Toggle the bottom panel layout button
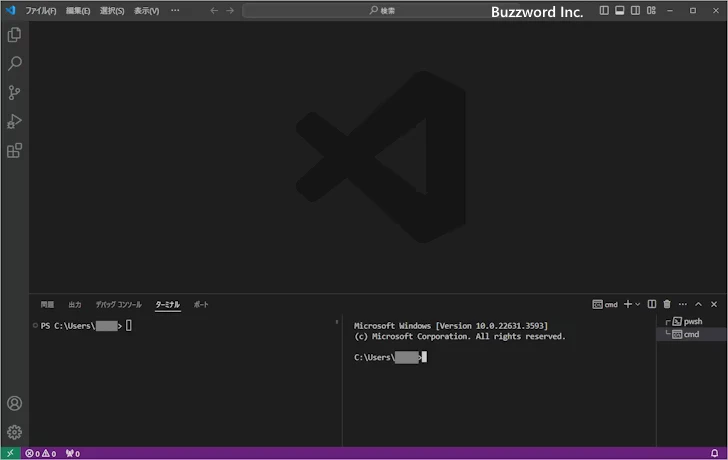 [620, 10]
